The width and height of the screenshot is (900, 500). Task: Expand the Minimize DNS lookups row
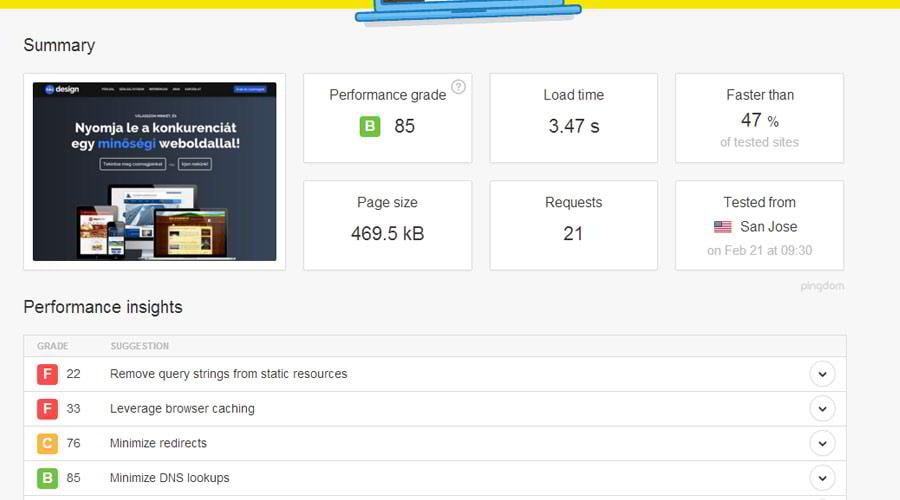click(x=822, y=478)
